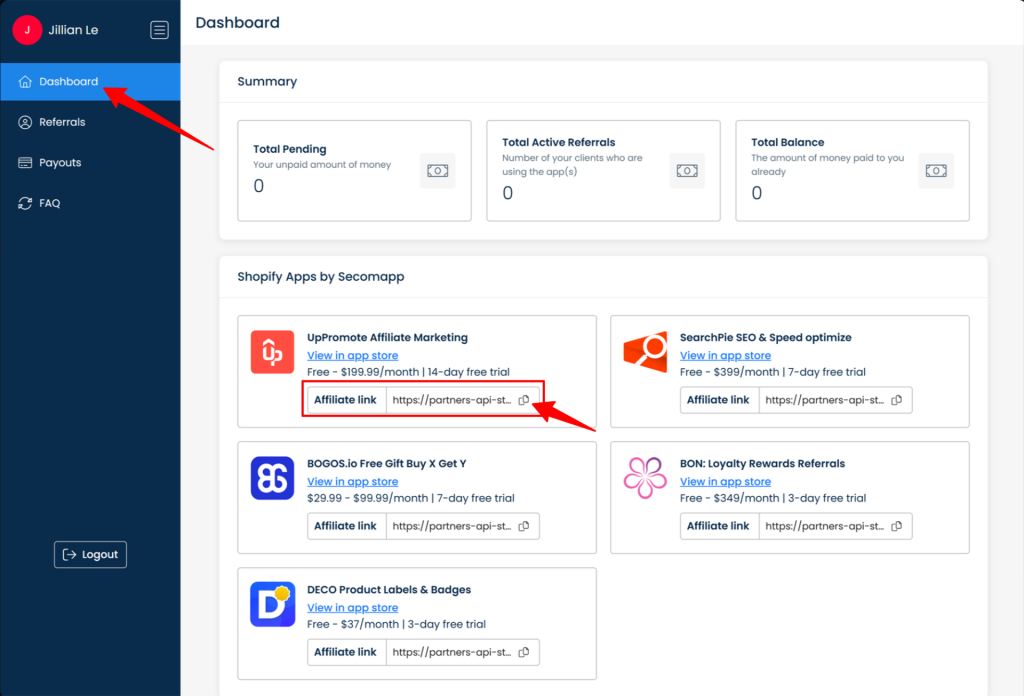Click the DECO Product Labels & Badges title
1024x696 pixels.
389,590
